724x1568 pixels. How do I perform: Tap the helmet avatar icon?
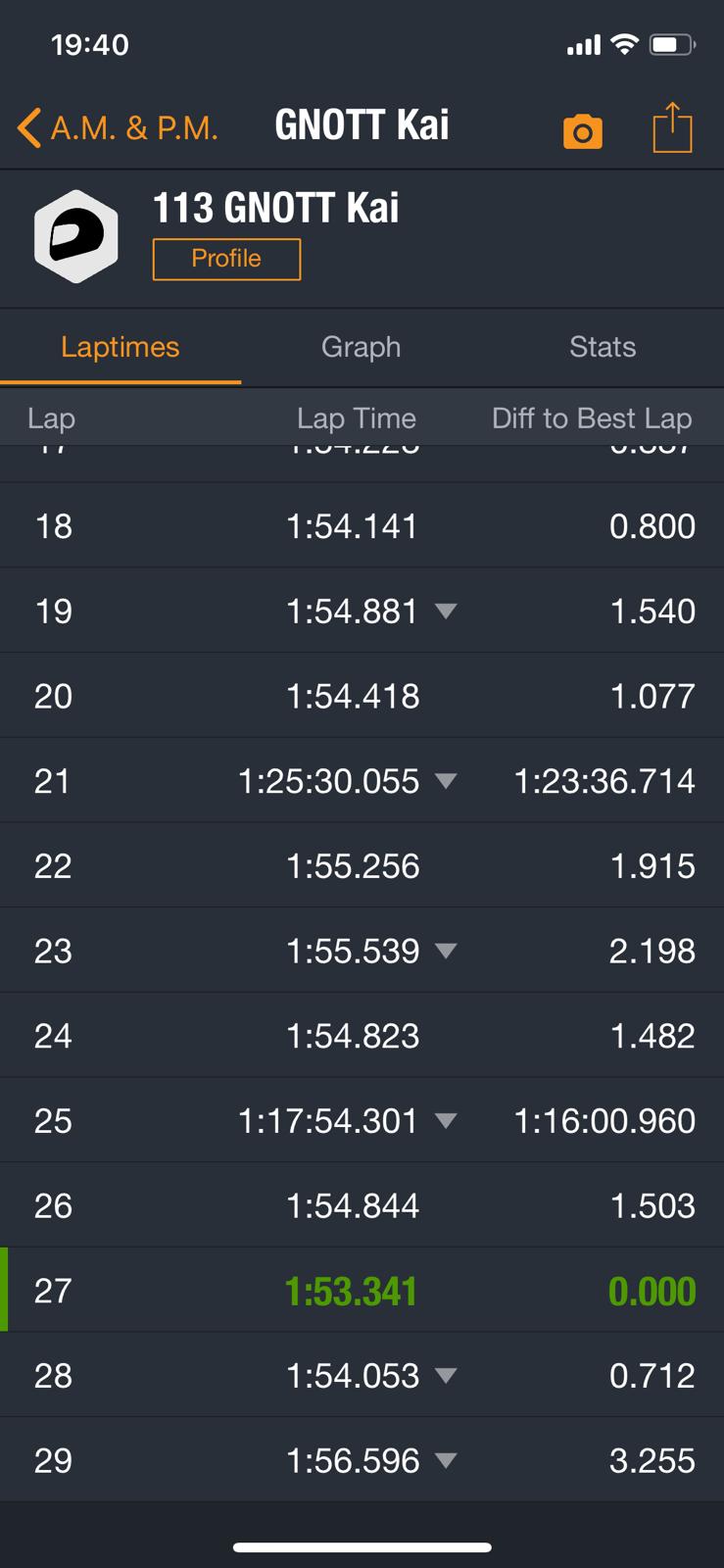[76, 236]
